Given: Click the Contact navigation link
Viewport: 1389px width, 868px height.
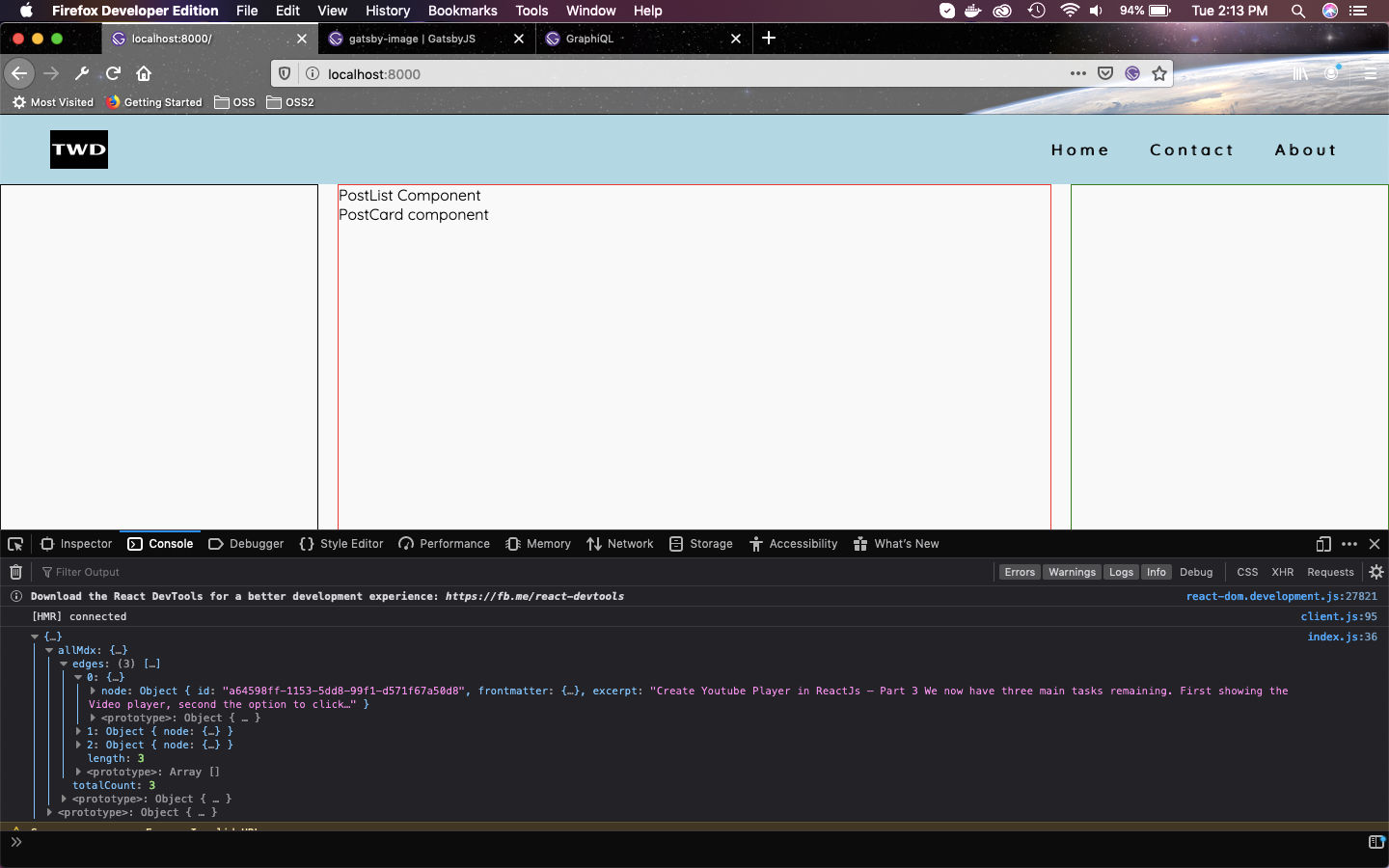Looking at the screenshot, I should [1192, 149].
